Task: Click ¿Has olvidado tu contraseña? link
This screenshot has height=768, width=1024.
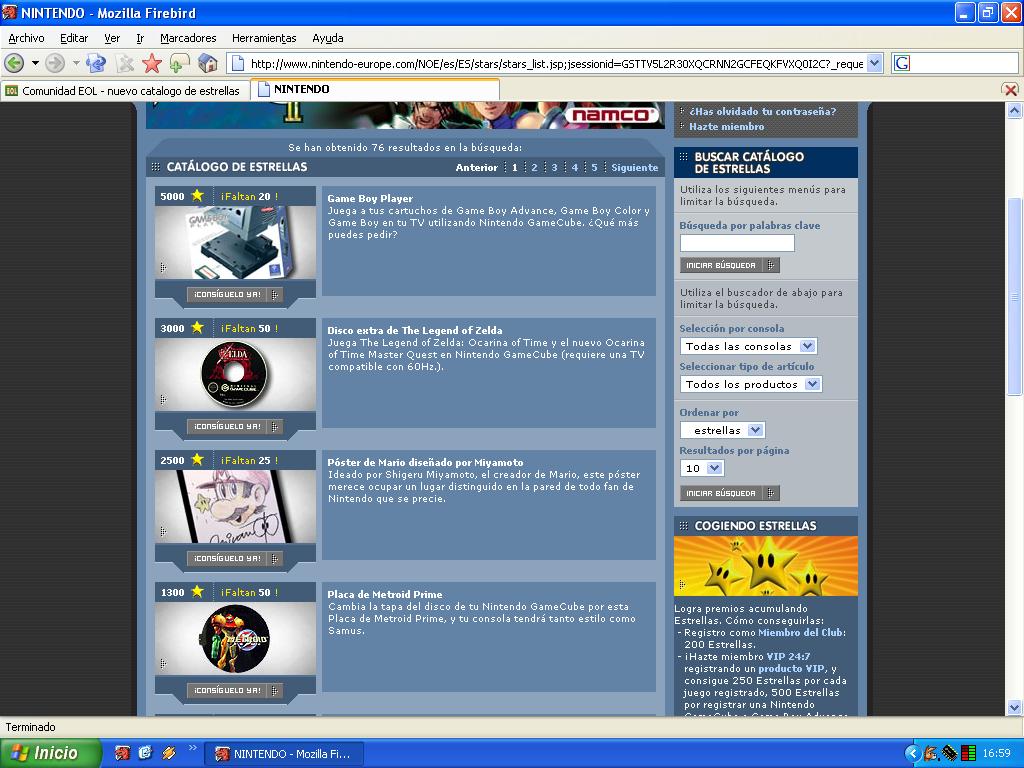Action: click(x=763, y=112)
